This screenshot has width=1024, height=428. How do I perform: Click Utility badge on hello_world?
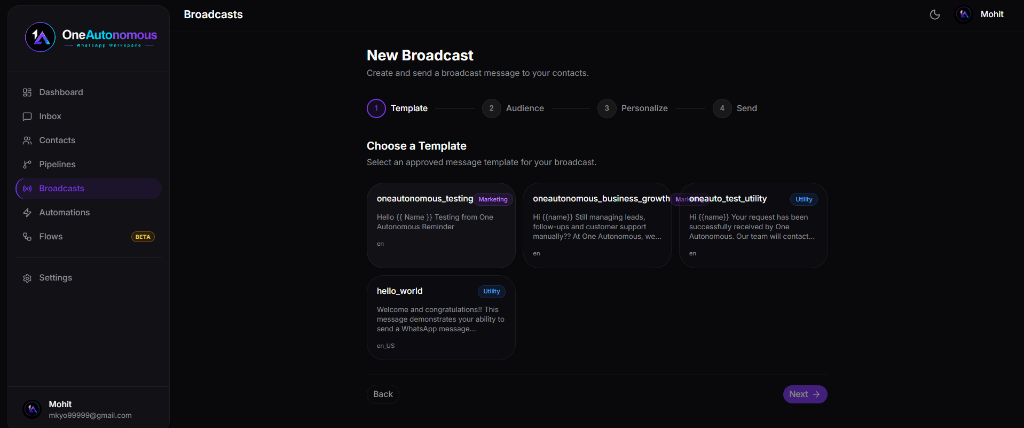[492, 291]
